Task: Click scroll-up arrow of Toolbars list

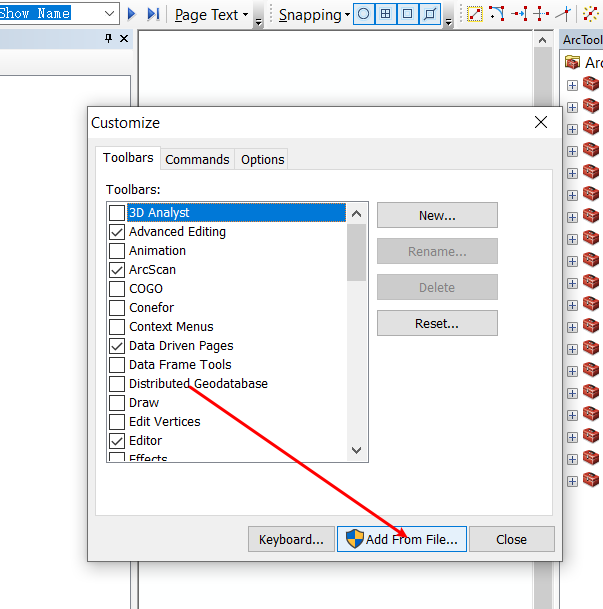Action: pyautogui.click(x=356, y=213)
